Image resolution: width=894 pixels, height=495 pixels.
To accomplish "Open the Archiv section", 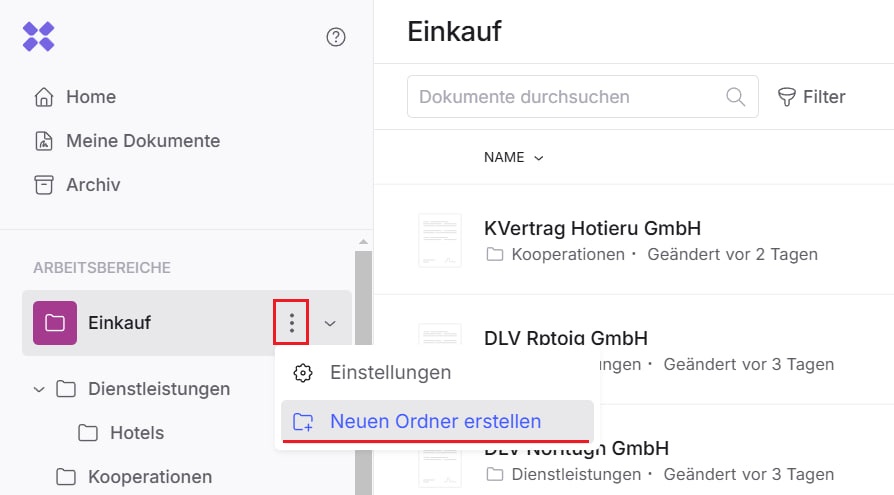I will click(92, 185).
